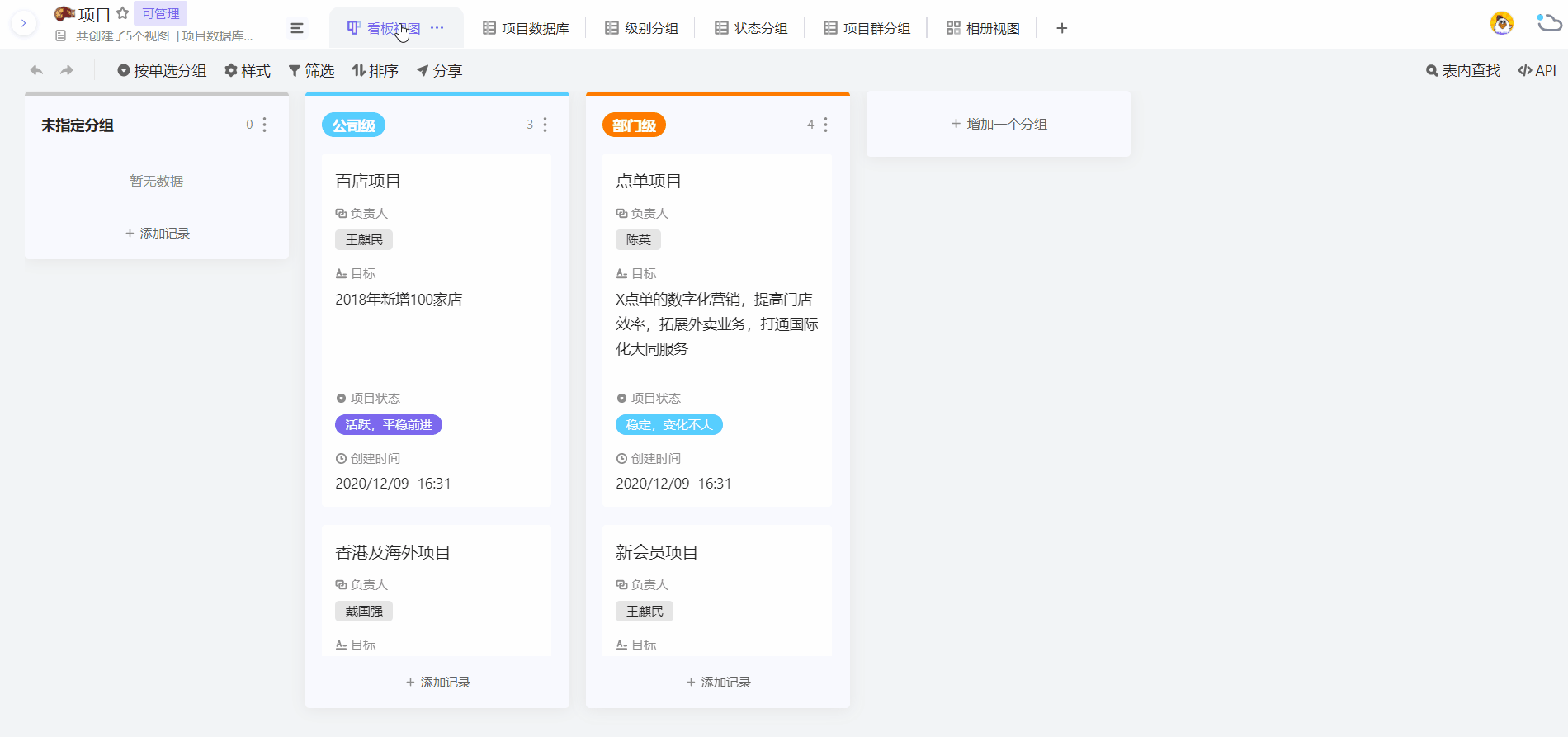
Task: Click the datasheet description 共创建了5个视图
Action: click(x=164, y=36)
